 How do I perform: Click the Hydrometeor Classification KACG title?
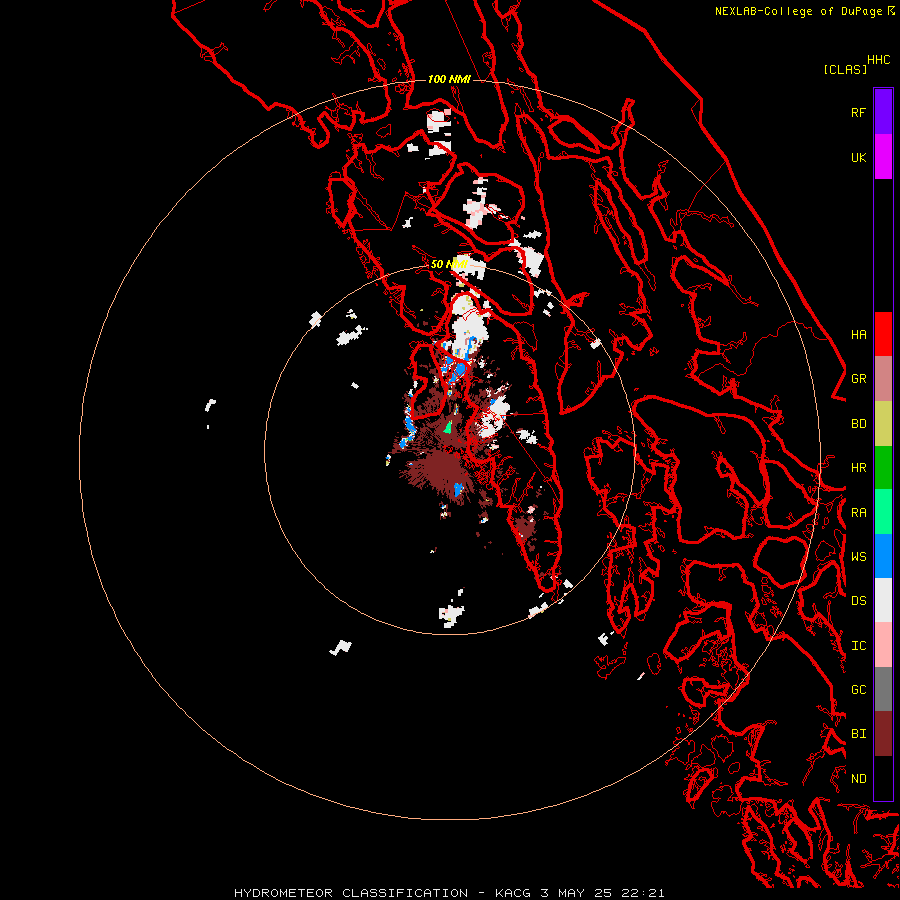449,893
